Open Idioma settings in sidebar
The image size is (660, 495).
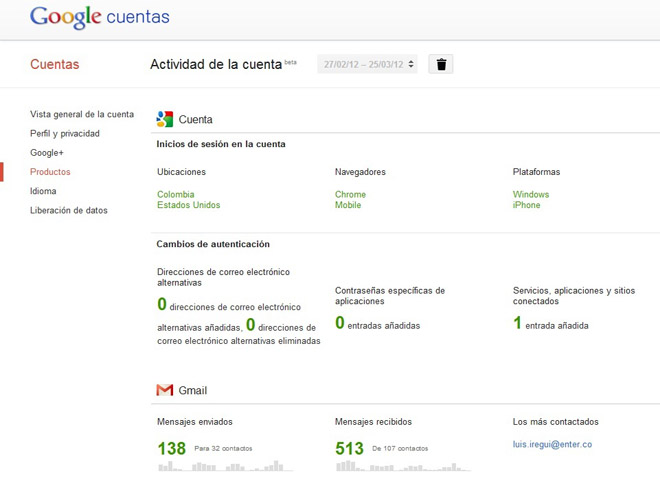(x=43, y=191)
